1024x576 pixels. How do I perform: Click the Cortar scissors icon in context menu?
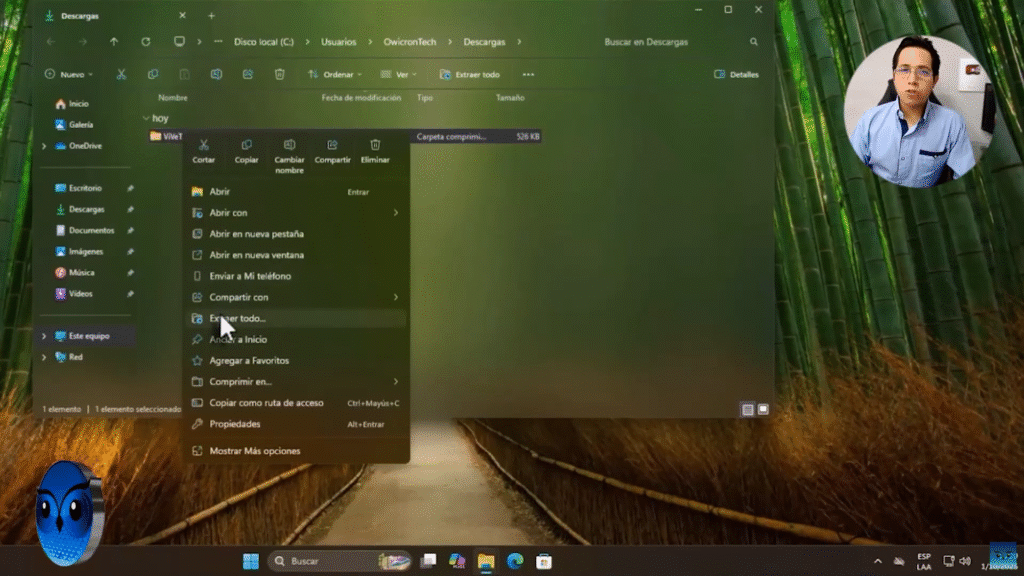(204, 146)
